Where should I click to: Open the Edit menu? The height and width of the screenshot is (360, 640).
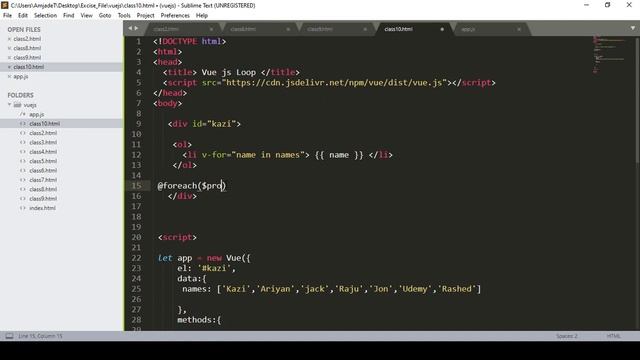(x=23, y=16)
